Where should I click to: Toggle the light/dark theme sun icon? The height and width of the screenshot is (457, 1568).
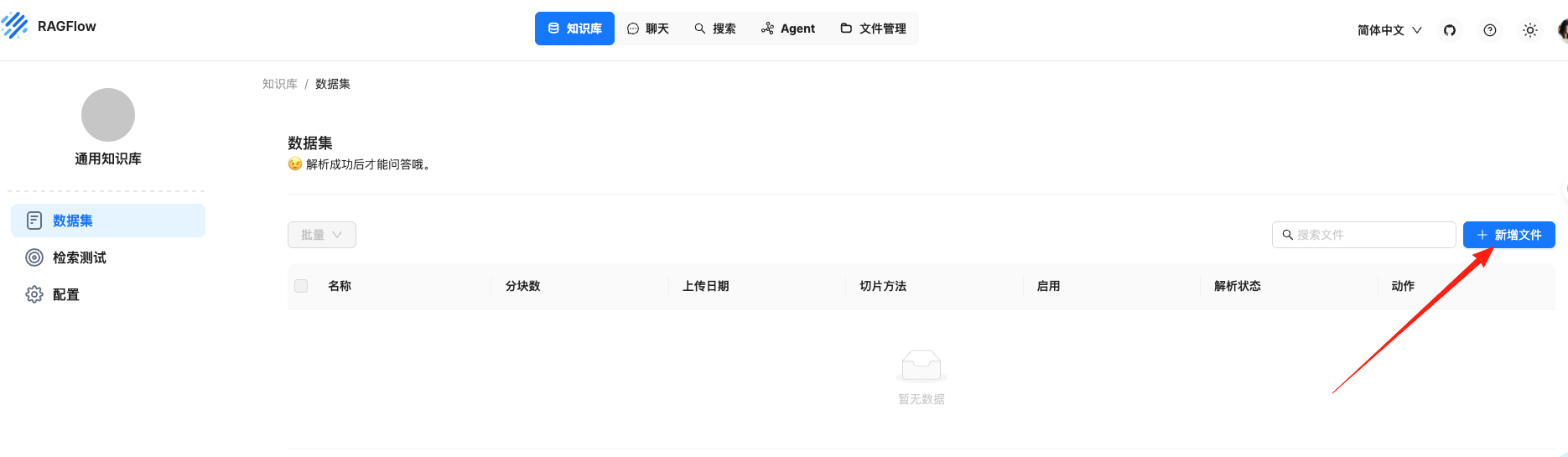[x=1529, y=30]
